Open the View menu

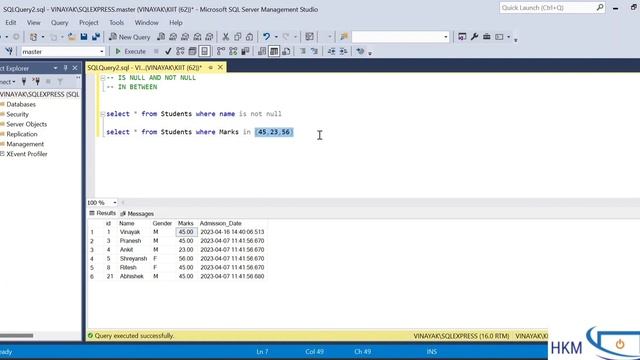tap(33, 23)
